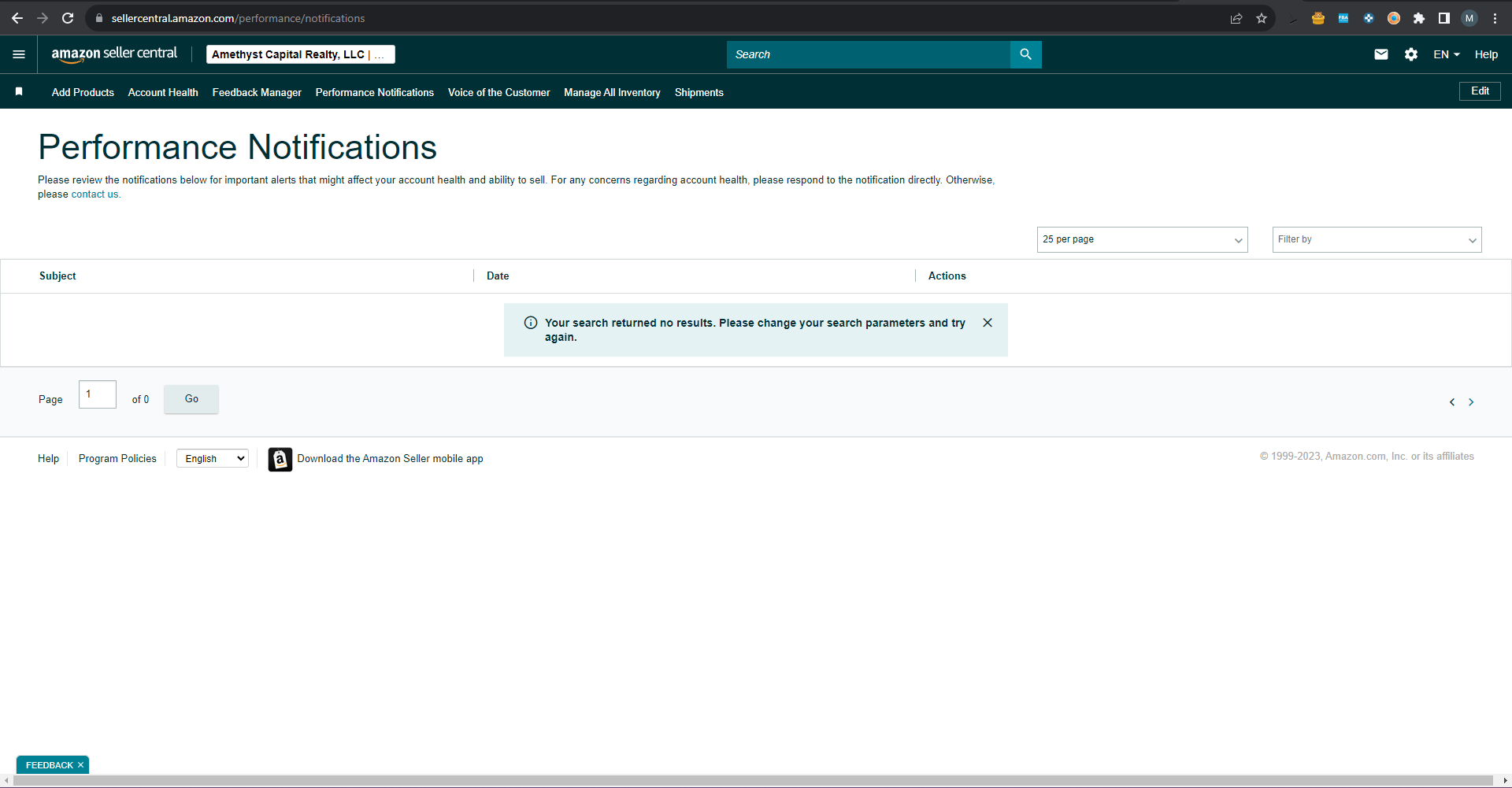Open the Help link in header
The image size is (1512, 788).
(x=1486, y=54)
